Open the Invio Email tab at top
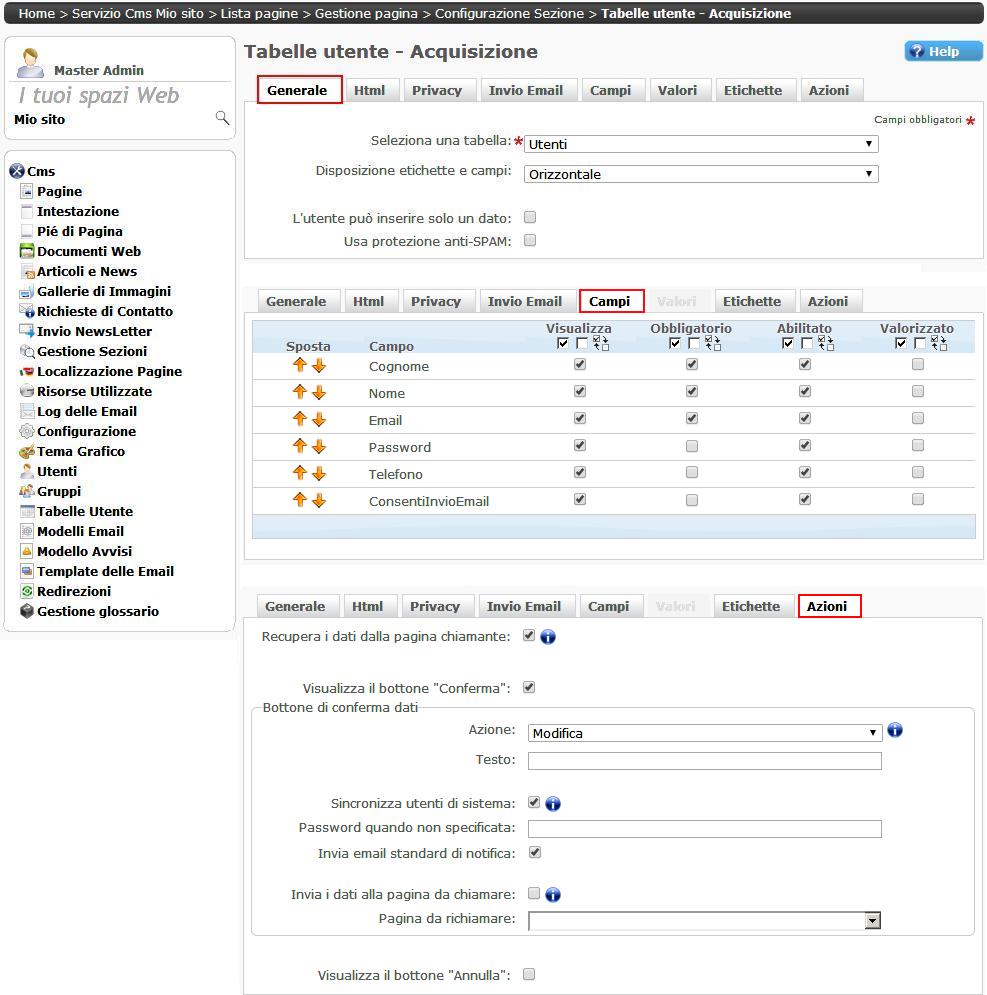This screenshot has height=995, width=987. click(525, 90)
